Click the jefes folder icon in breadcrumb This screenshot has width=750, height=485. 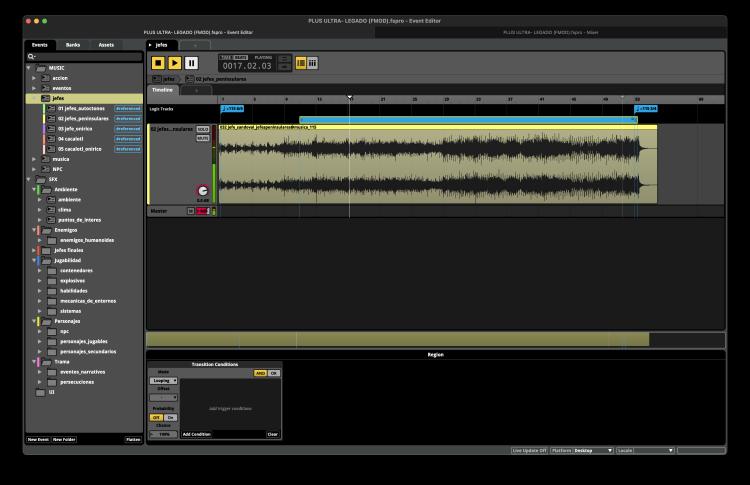pyautogui.click(x=156, y=78)
